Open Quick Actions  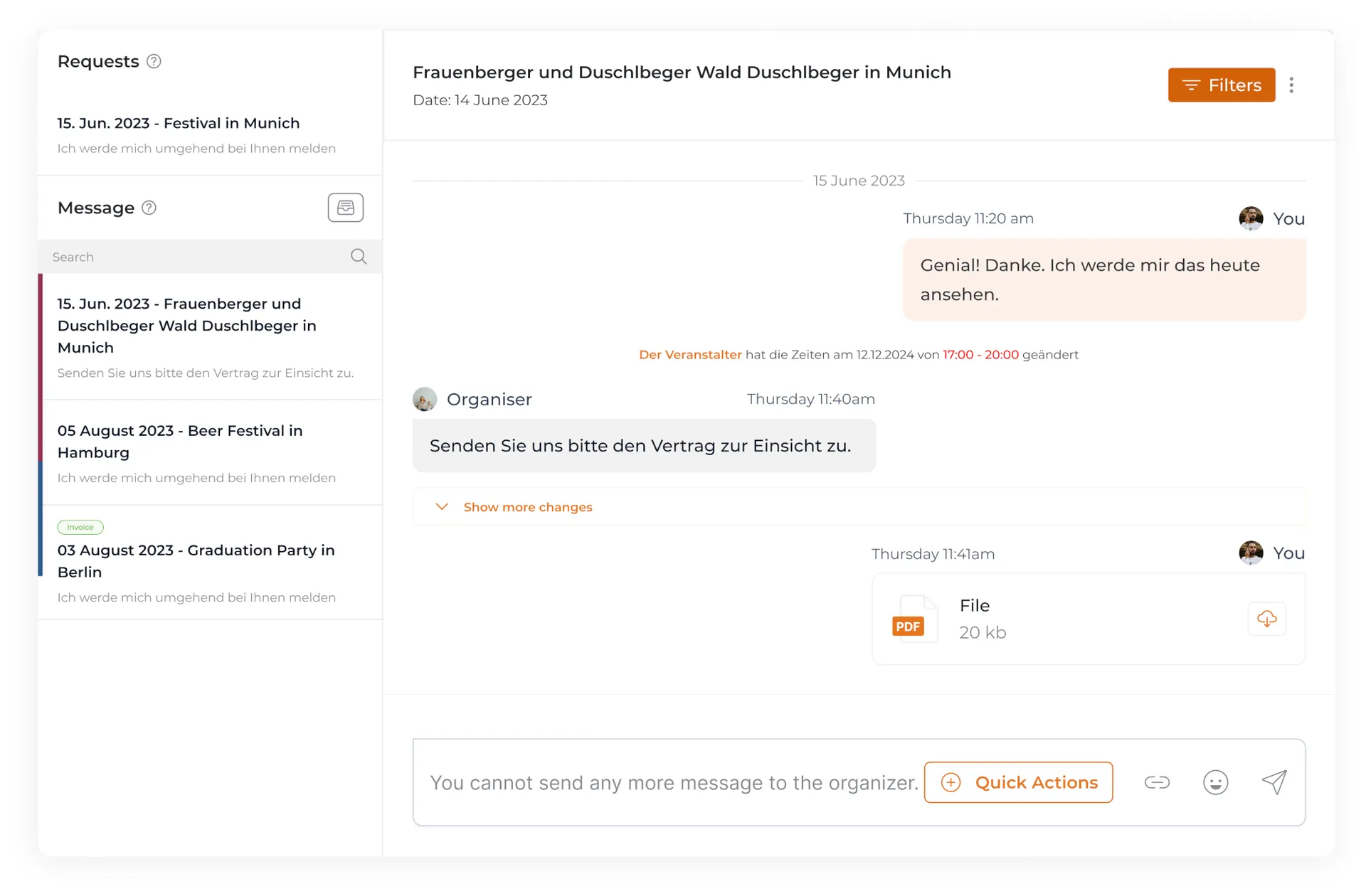click(1018, 782)
